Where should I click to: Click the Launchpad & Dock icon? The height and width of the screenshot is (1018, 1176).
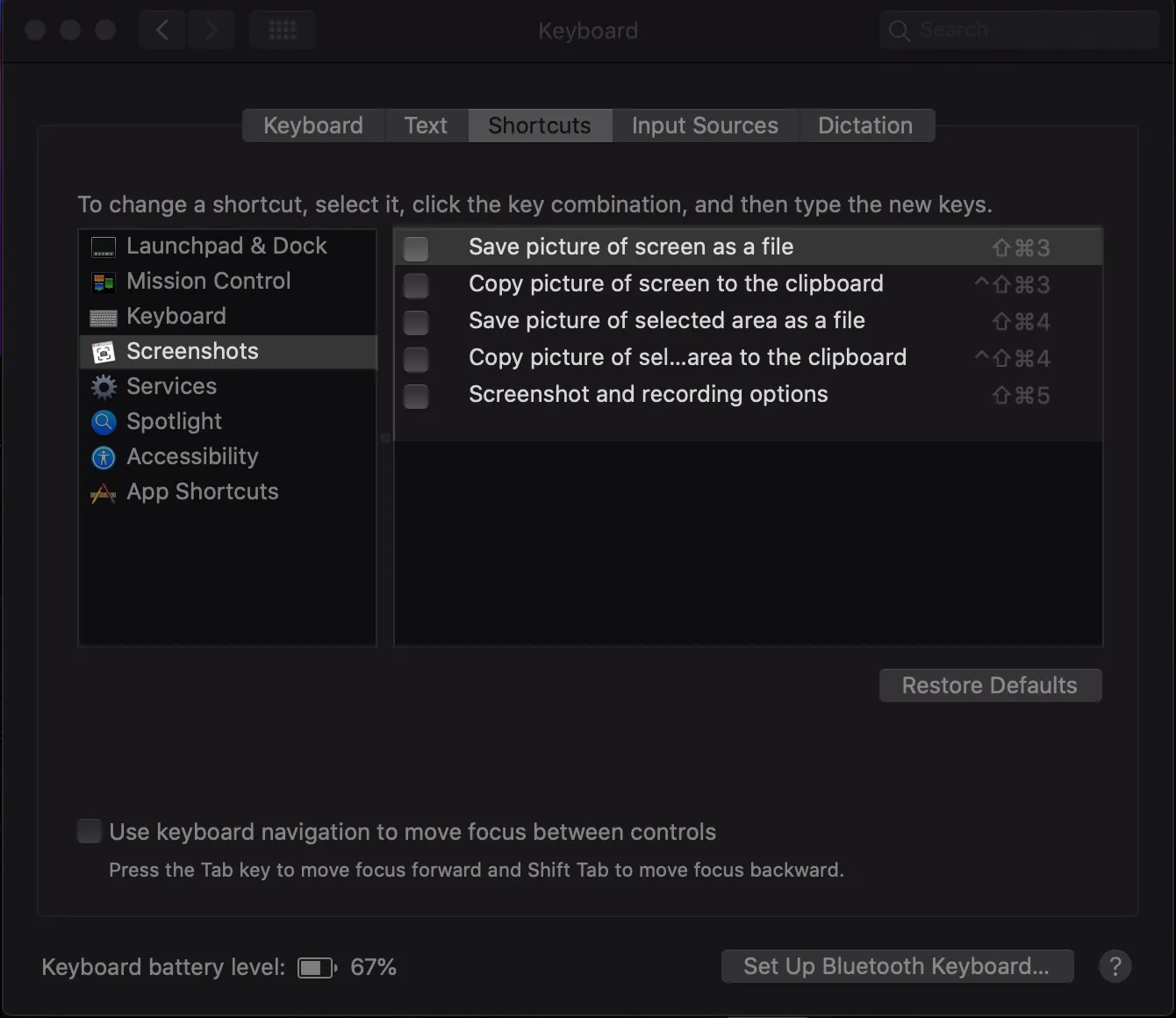pos(104,247)
